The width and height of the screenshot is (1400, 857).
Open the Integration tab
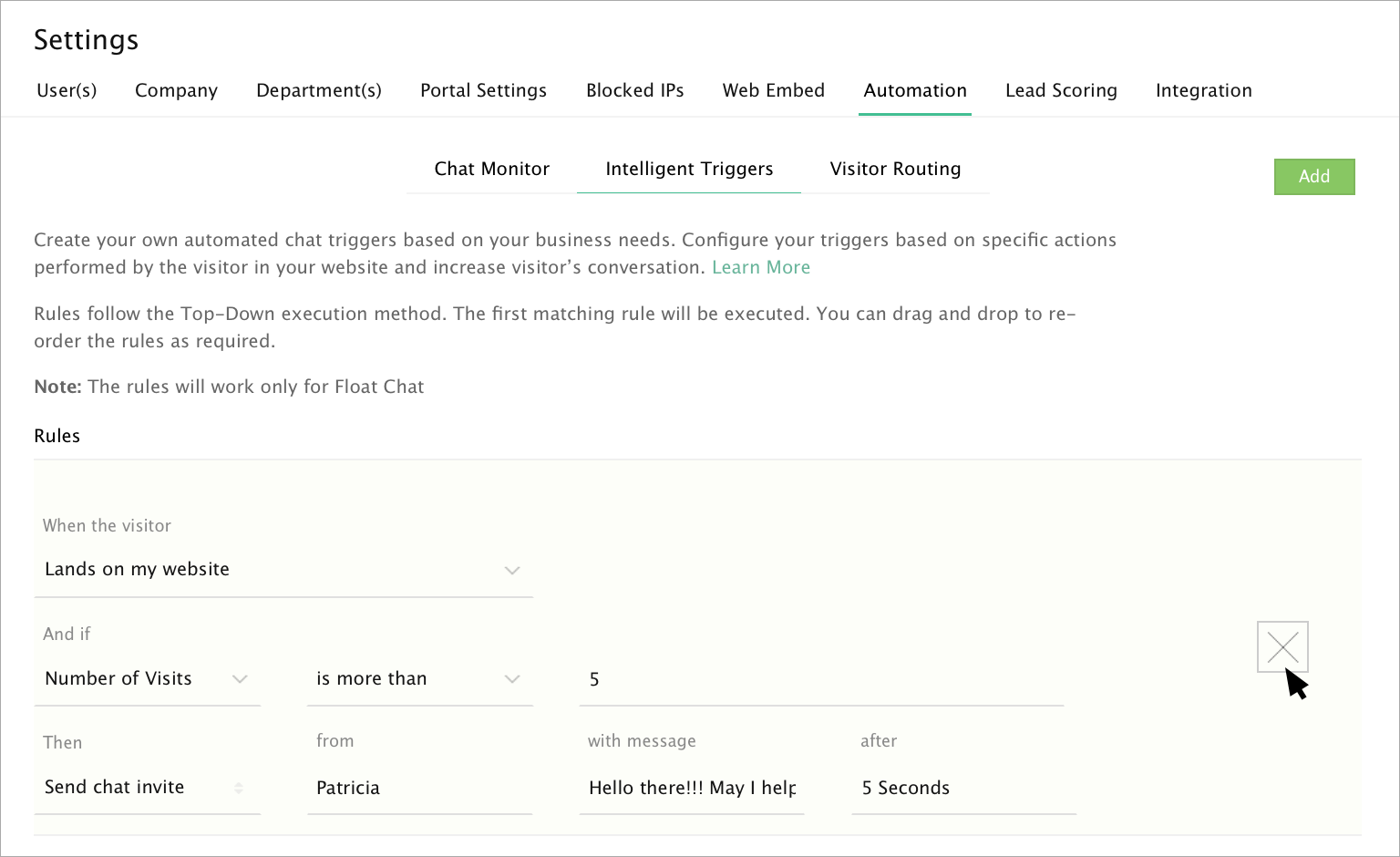(x=1203, y=90)
